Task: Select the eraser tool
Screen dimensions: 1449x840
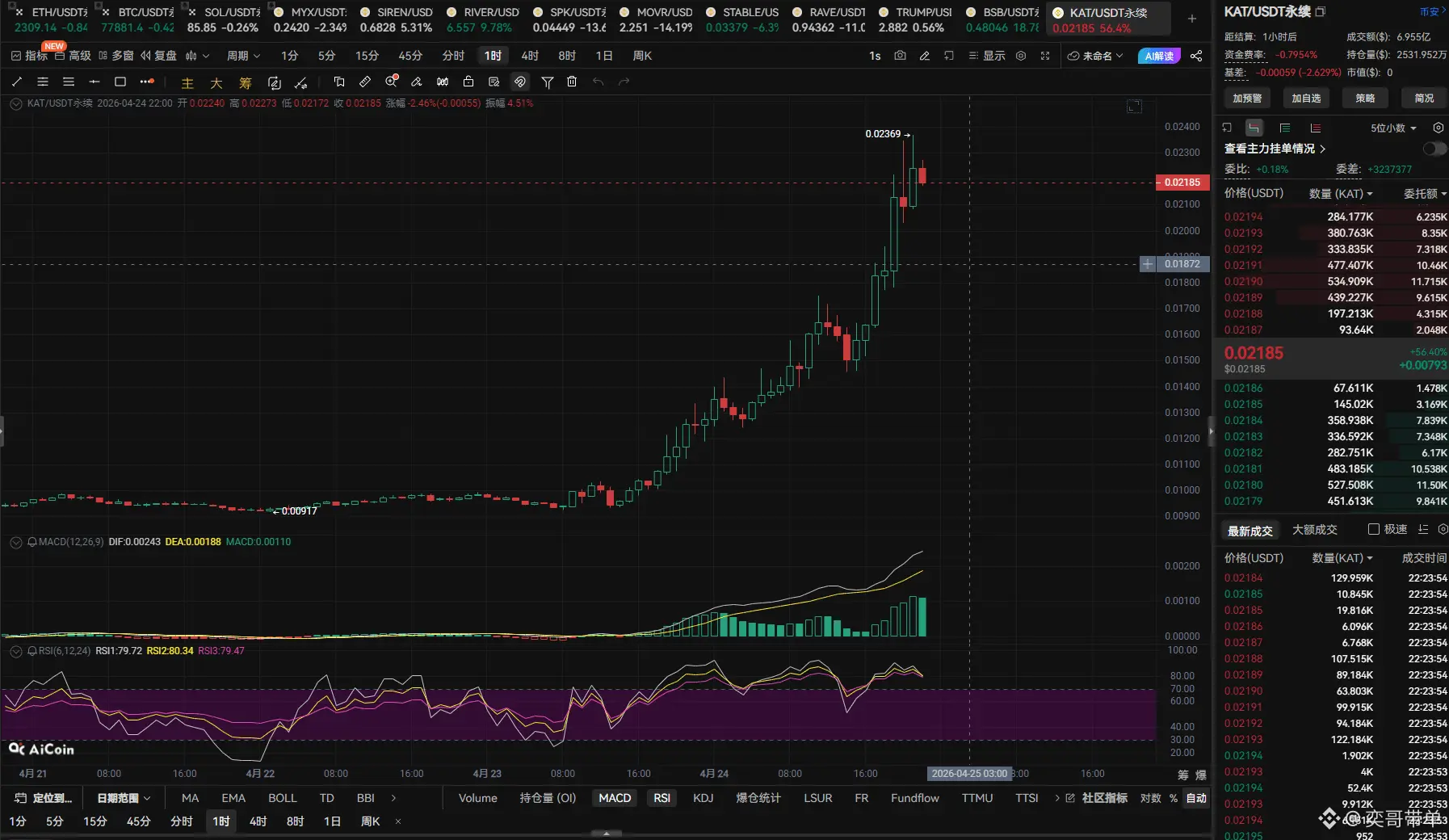Action: [x=417, y=82]
